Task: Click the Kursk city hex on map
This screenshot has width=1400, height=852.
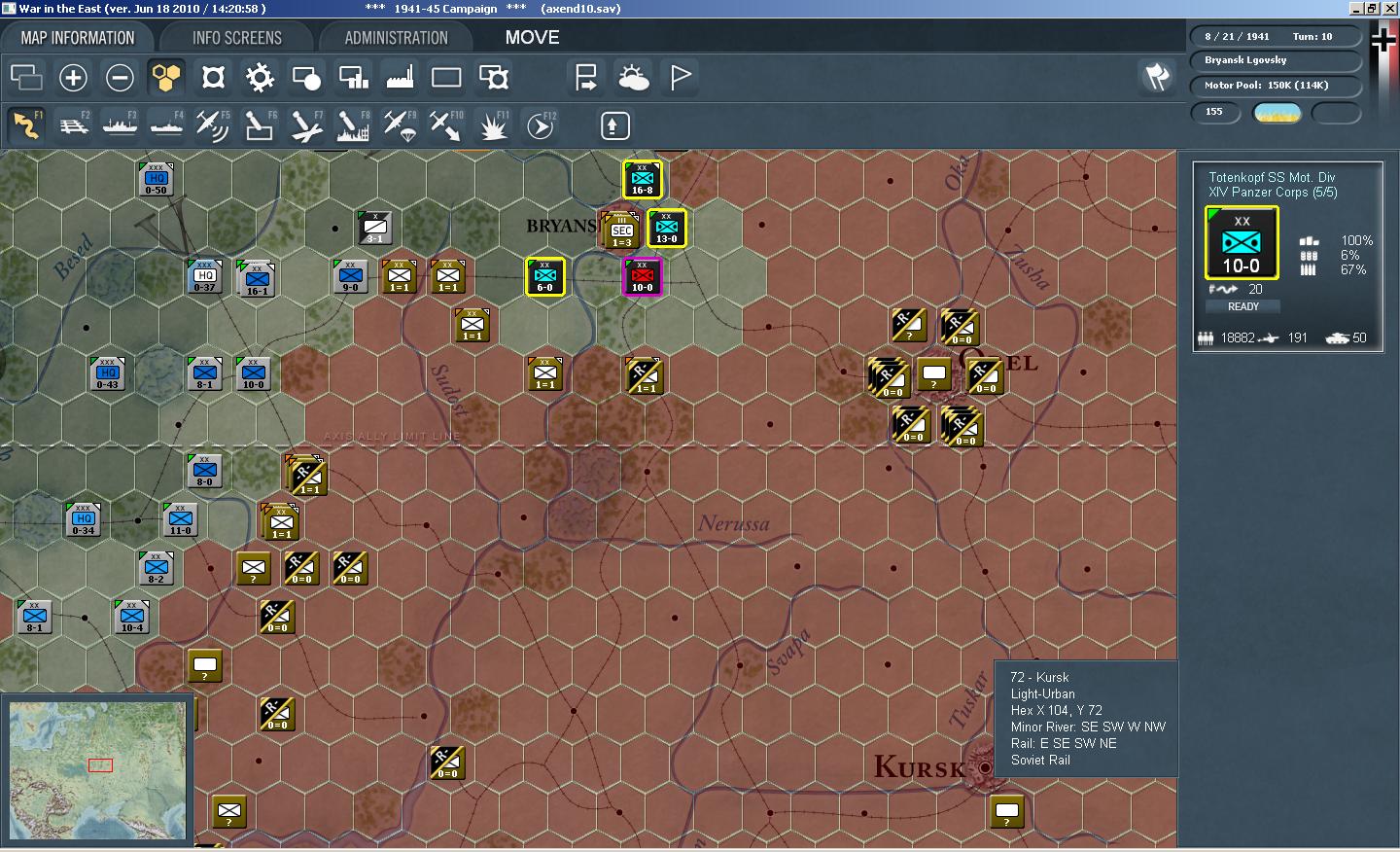Action: (984, 766)
